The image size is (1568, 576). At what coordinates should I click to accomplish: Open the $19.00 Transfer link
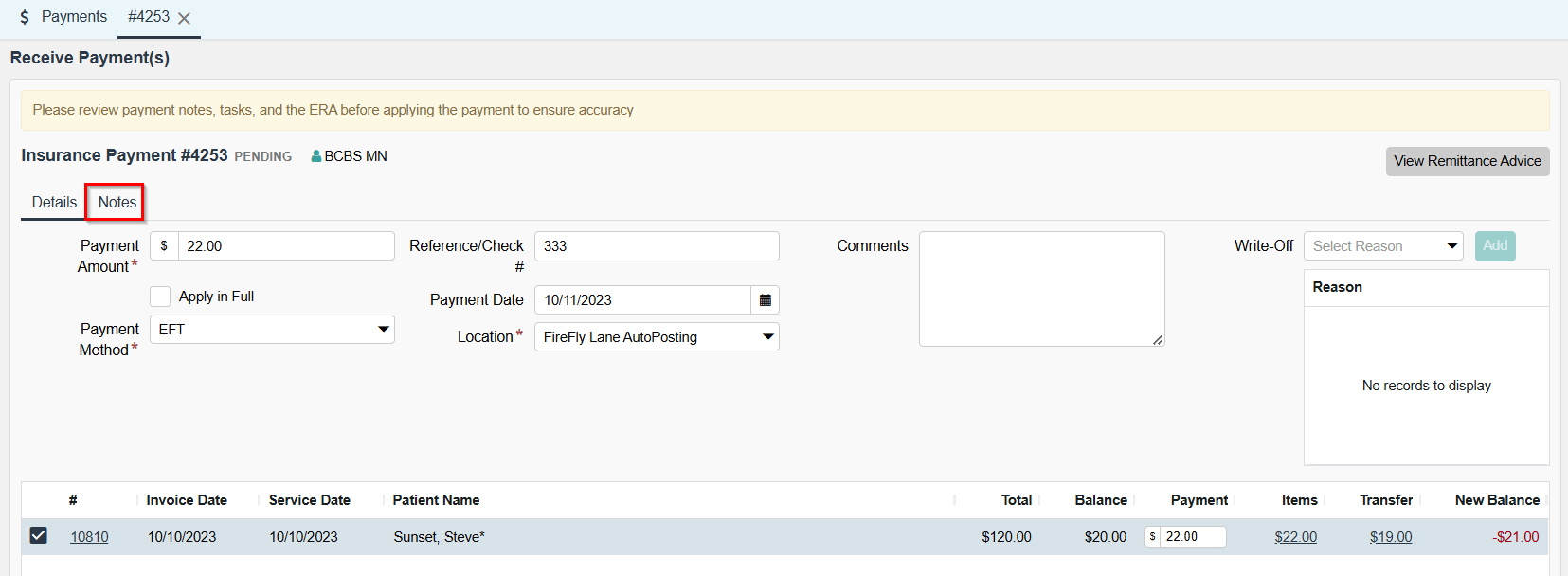pos(1390,537)
